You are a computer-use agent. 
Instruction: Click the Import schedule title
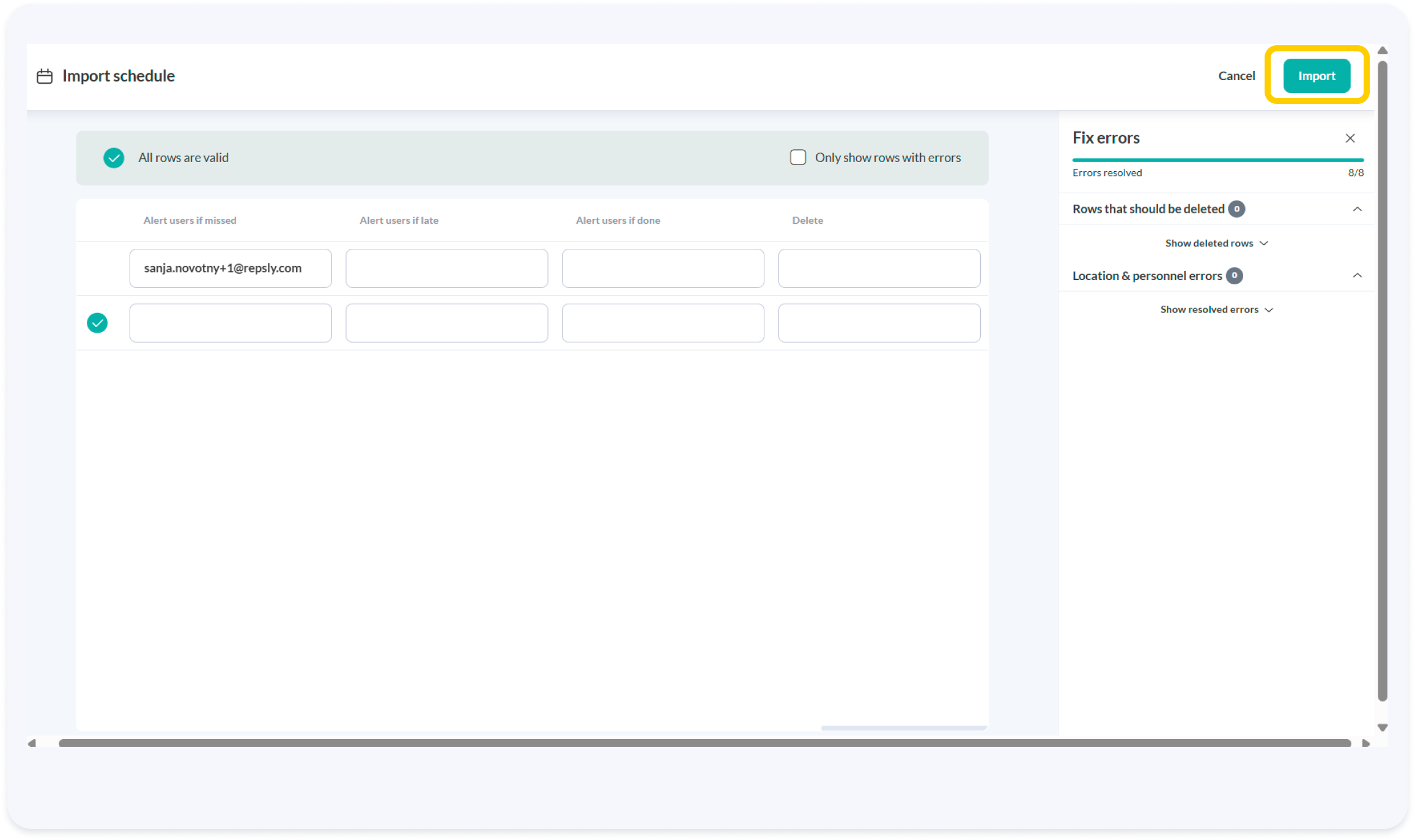coord(119,76)
